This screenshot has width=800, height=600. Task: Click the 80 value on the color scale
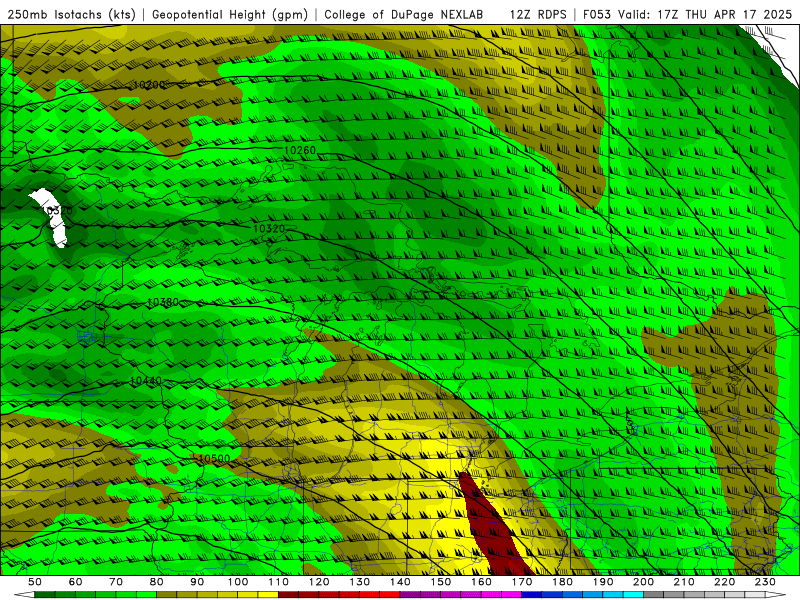(x=157, y=582)
